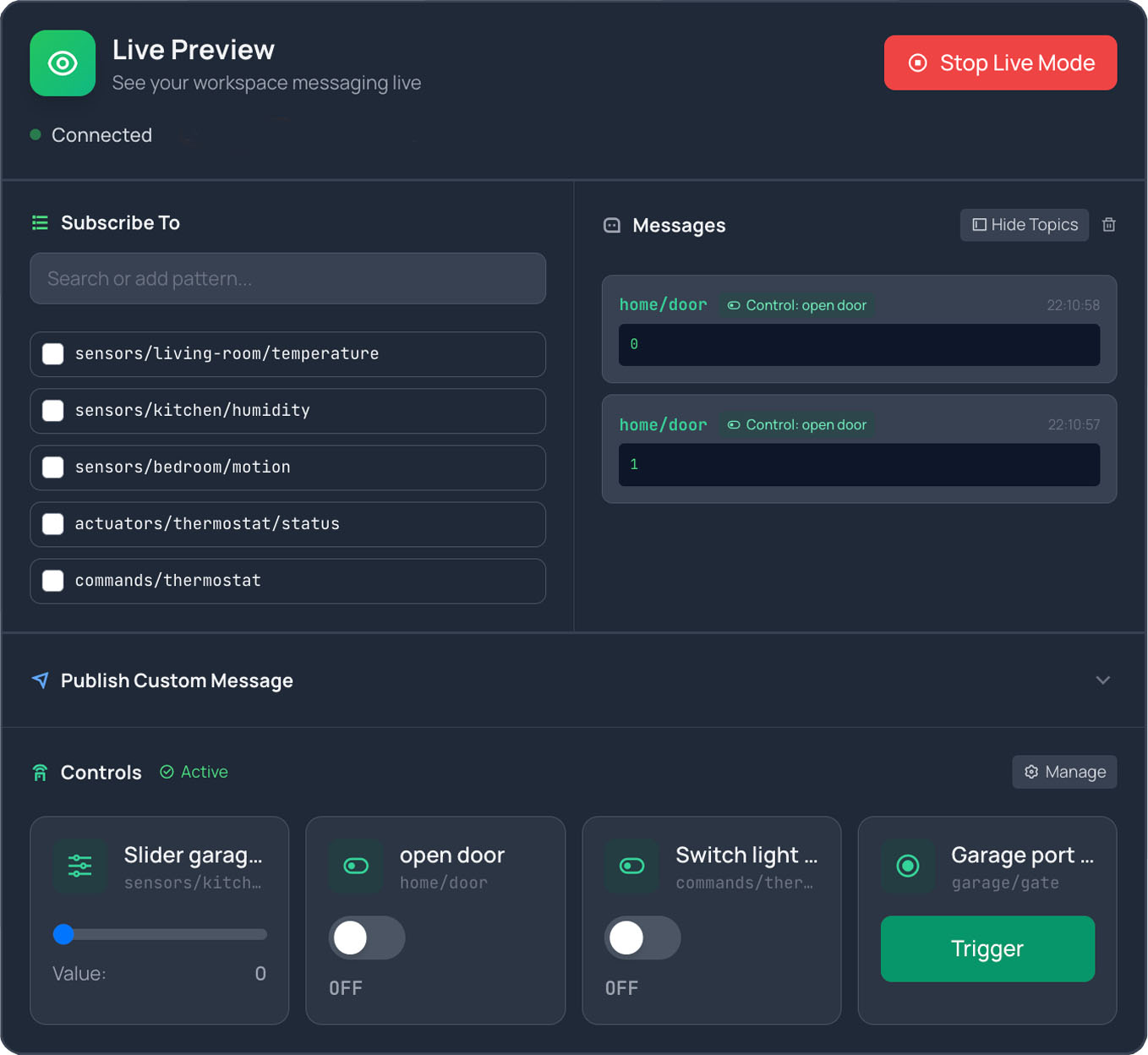Expand the Publish Custom Message chevron

(x=1102, y=681)
